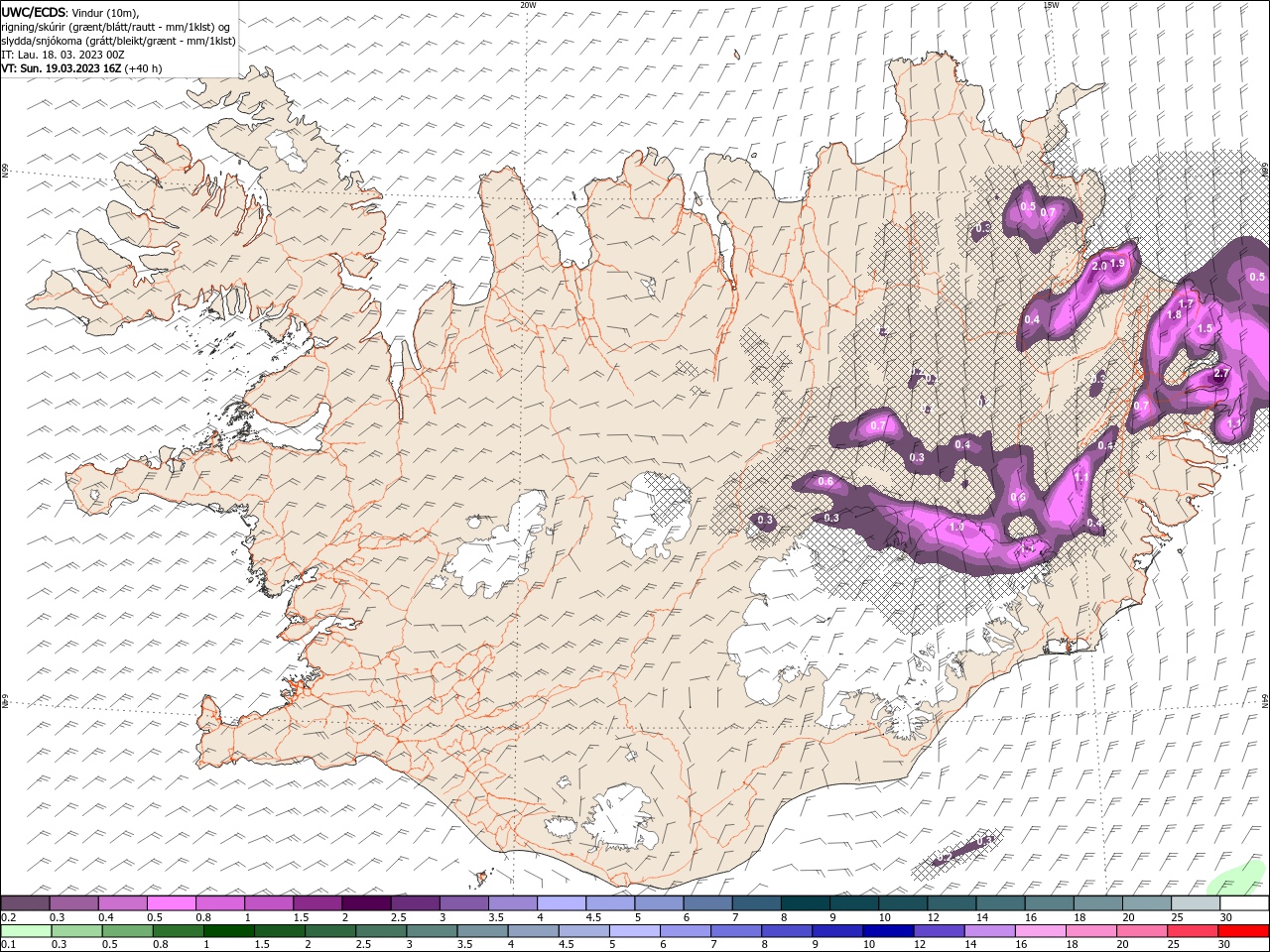Pick the white 30 swatch in upper legend
This screenshot has height=952, width=1270.
click(x=1244, y=903)
